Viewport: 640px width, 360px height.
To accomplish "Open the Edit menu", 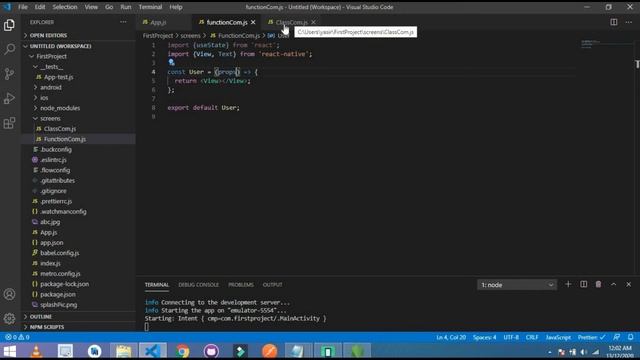I will click(x=40, y=7).
